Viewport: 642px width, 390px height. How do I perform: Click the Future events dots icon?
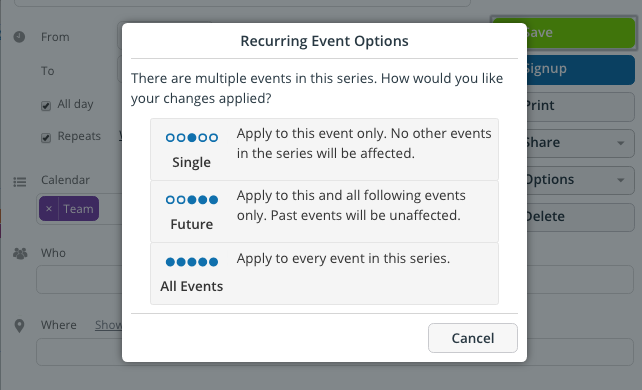[x=192, y=200]
